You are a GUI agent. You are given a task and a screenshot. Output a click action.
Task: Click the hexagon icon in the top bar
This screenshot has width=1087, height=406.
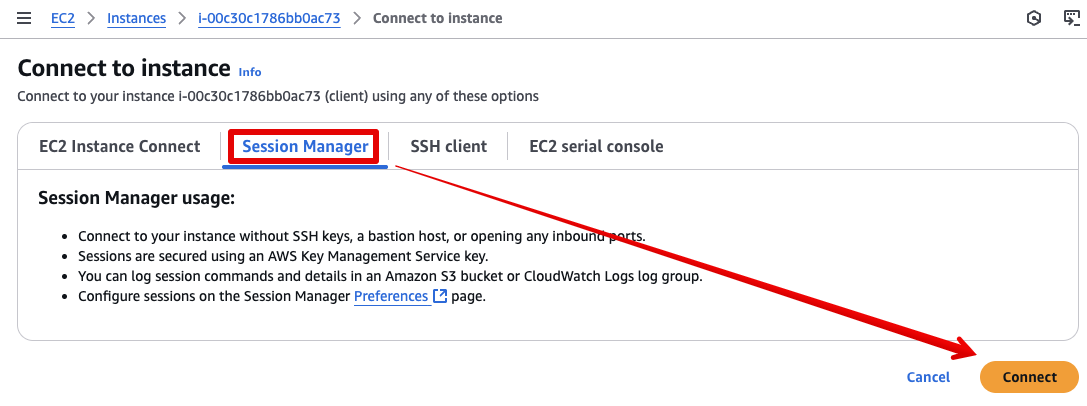[1034, 19]
